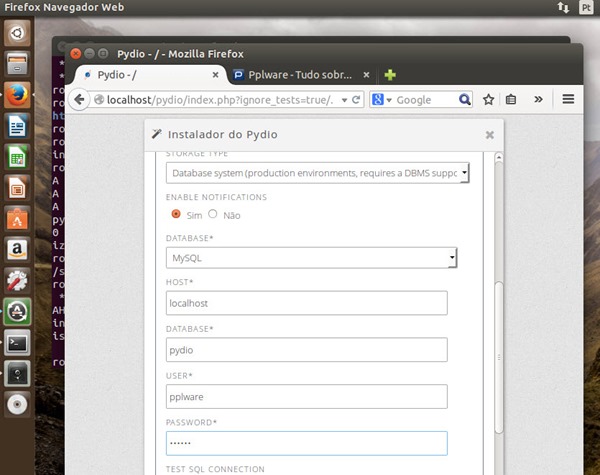Open a new tab with plus icon
Screen dimensions: 600x475
[x=390, y=75]
